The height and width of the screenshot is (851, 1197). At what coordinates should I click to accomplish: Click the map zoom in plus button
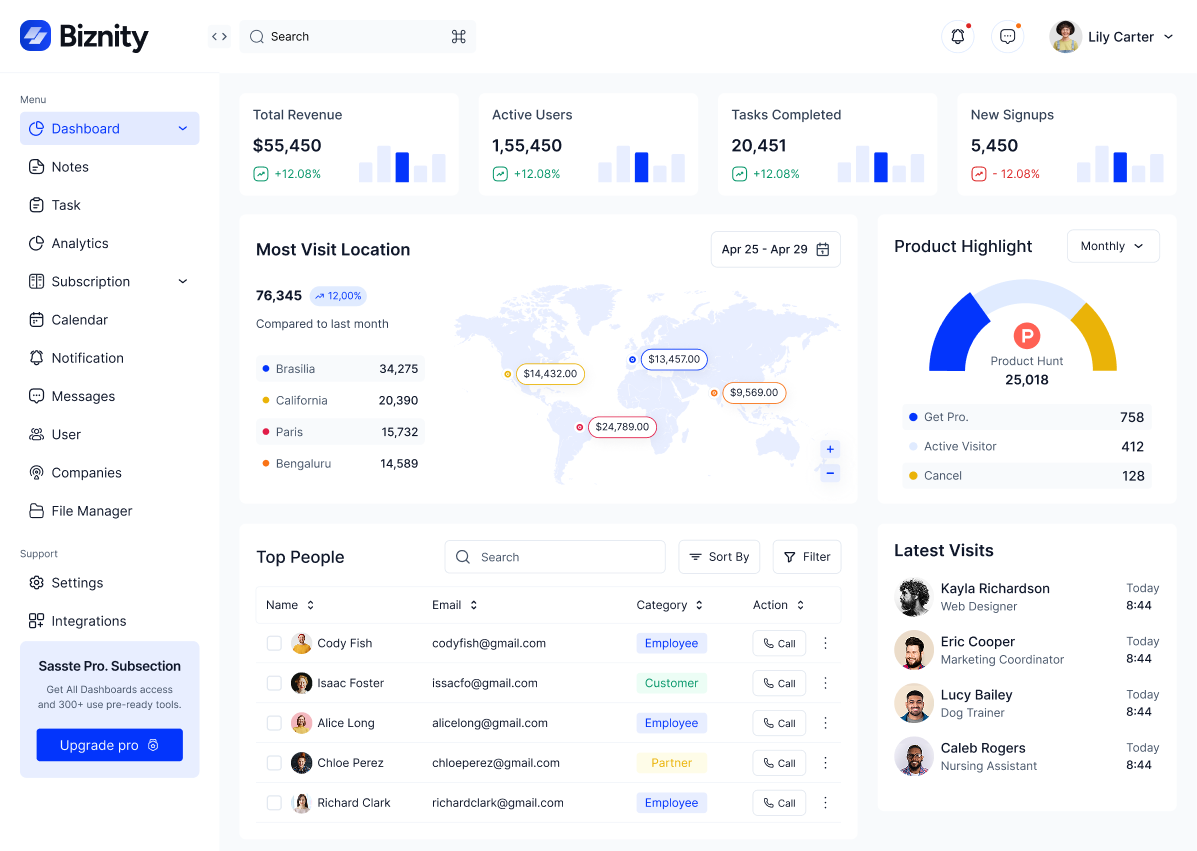[x=830, y=449]
